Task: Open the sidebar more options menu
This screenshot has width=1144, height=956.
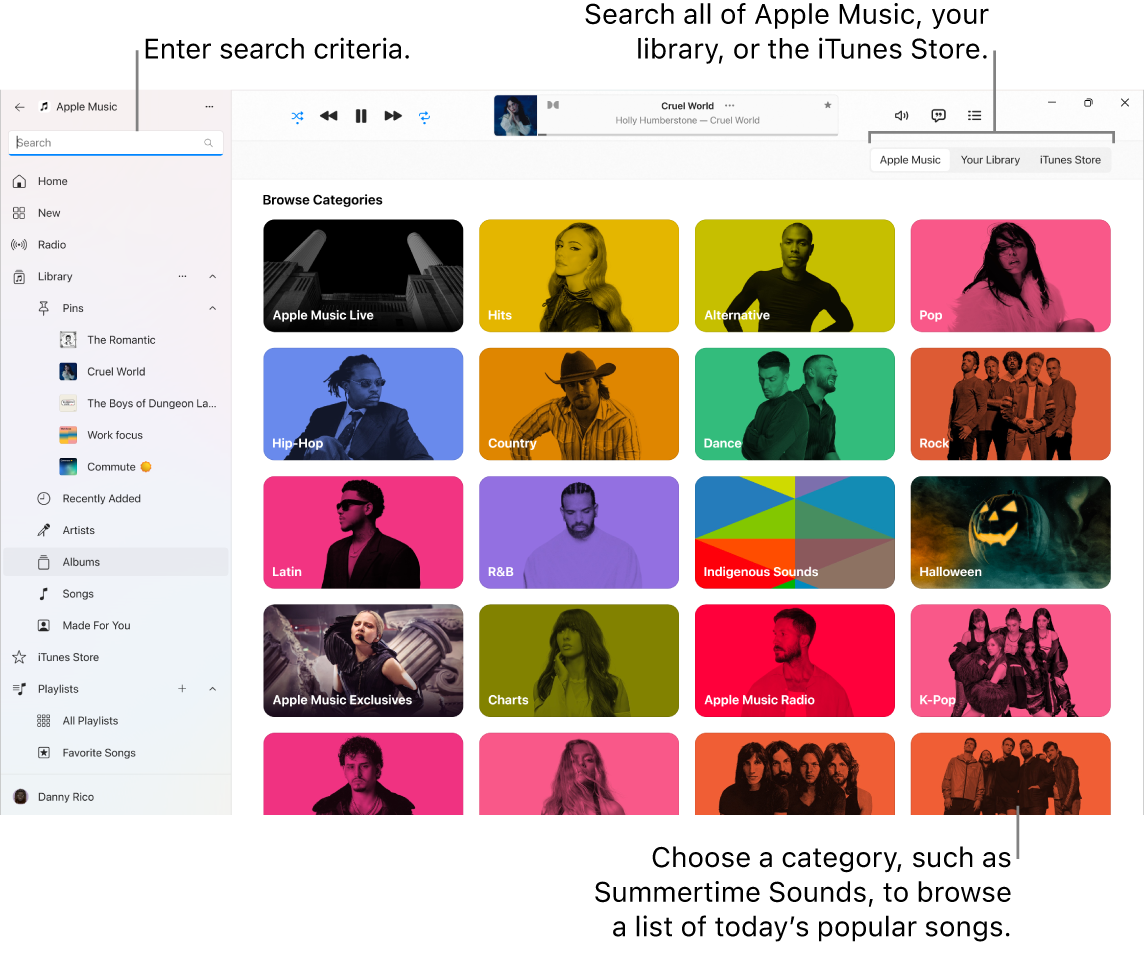Action: 209,107
